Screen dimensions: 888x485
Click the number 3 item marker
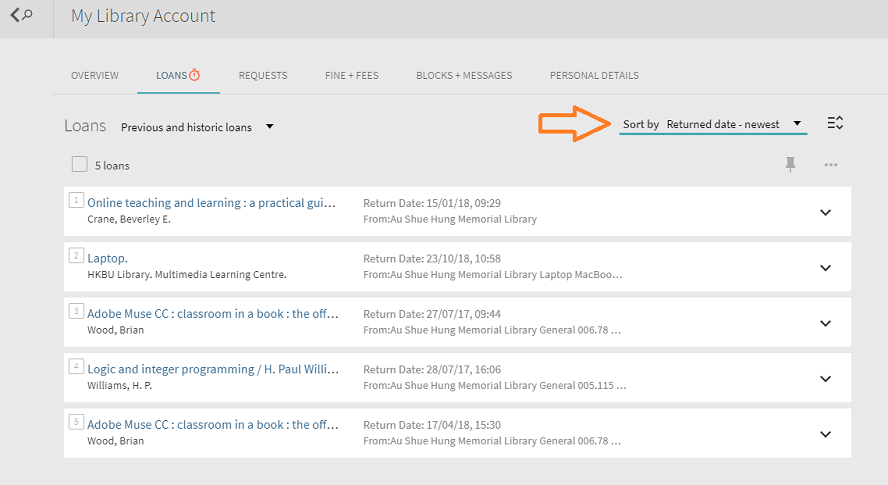pyautogui.click(x=76, y=311)
